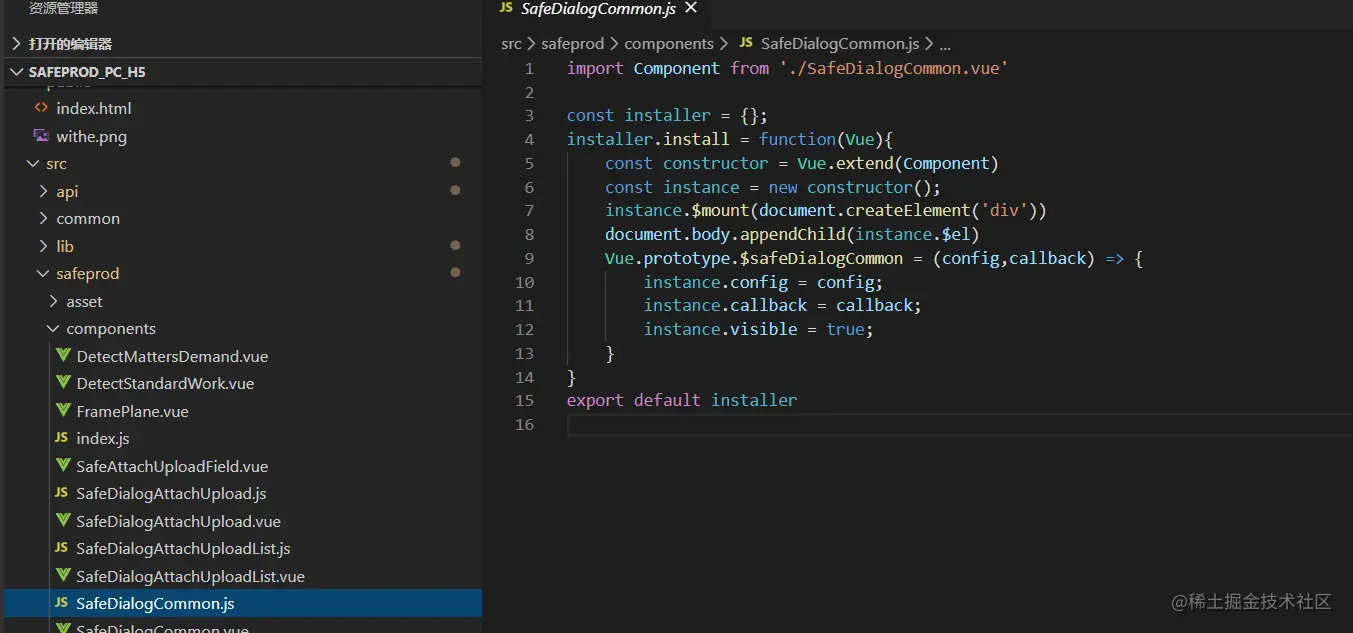Click line number 1 in the gutter
Image resolution: width=1353 pixels, height=633 pixels.
[529, 69]
